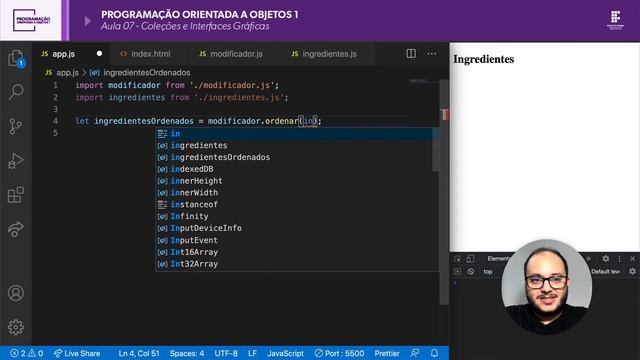640x360 pixels.
Task: Select the 'ingredientes' suggestion
Action: pos(294,145)
